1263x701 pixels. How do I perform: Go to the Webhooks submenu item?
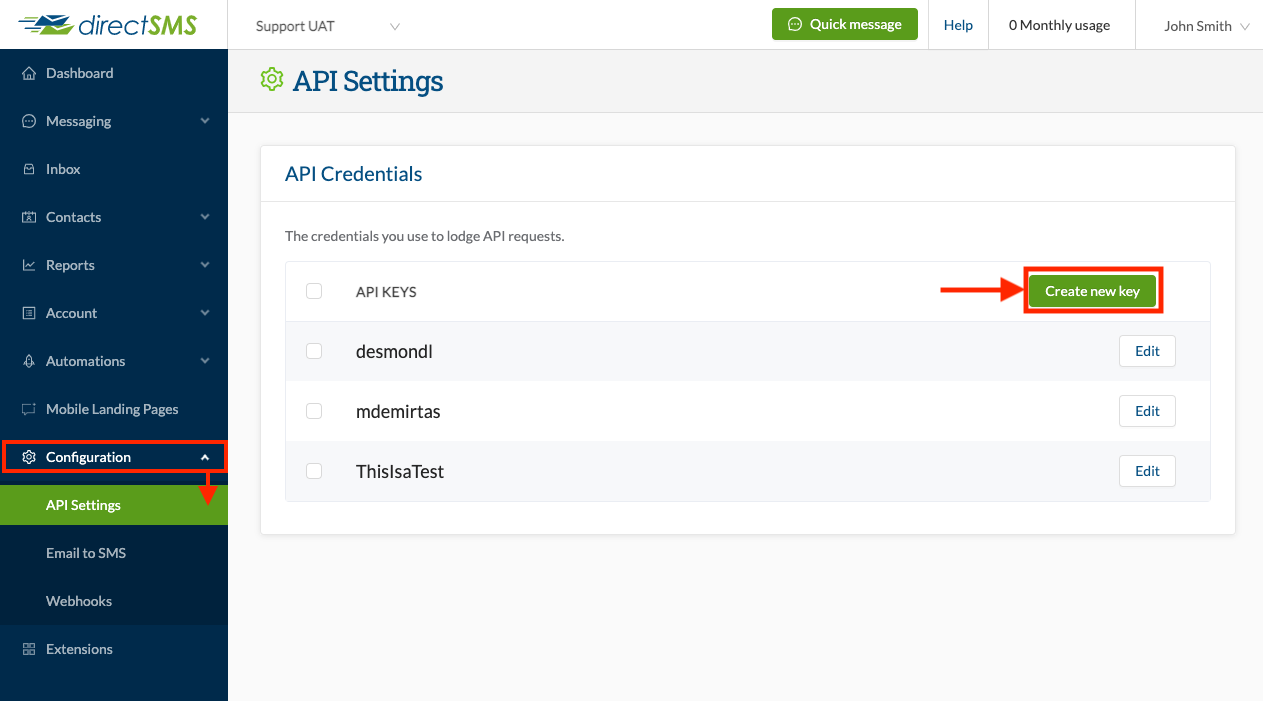[x=79, y=601]
